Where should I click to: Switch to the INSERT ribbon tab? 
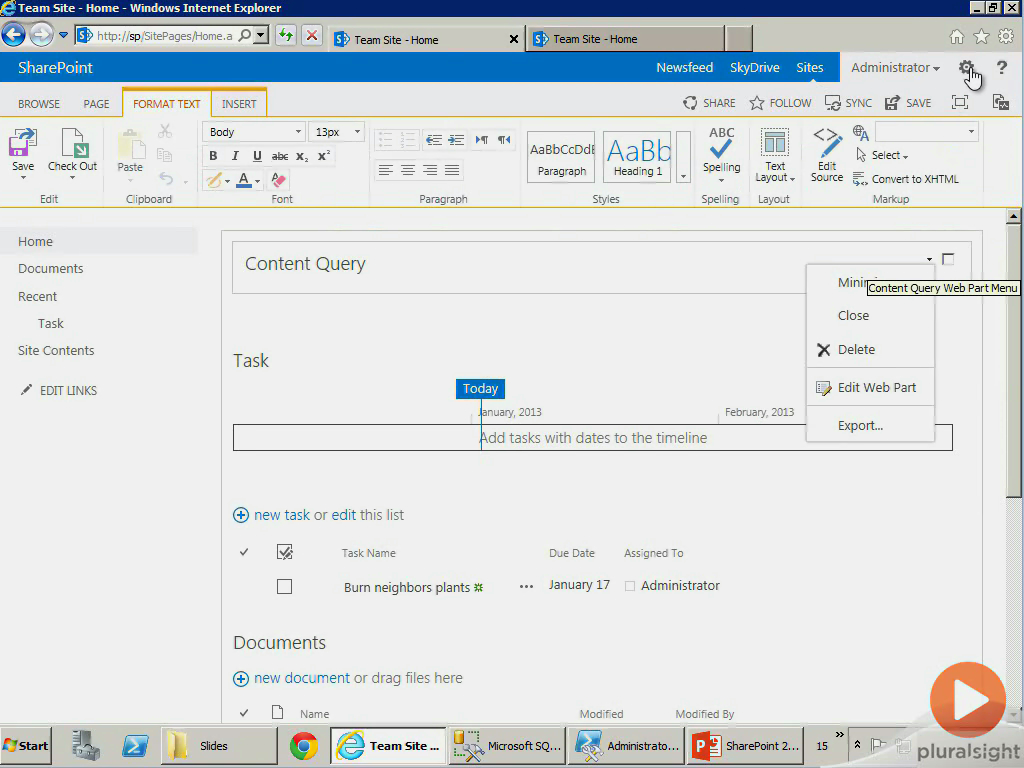pos(238,104)
